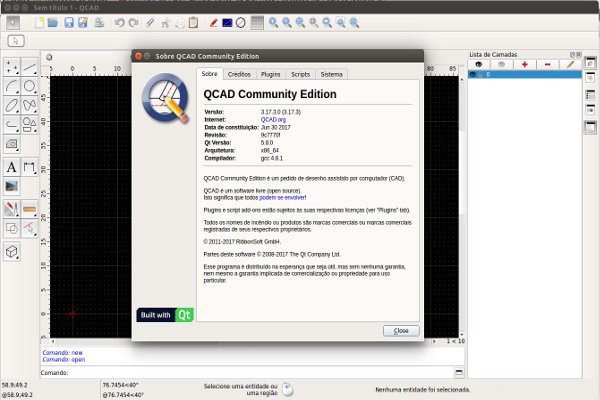600x400 pixels.
Task: Insert a bitmap image tool
Action: point(12,186)
